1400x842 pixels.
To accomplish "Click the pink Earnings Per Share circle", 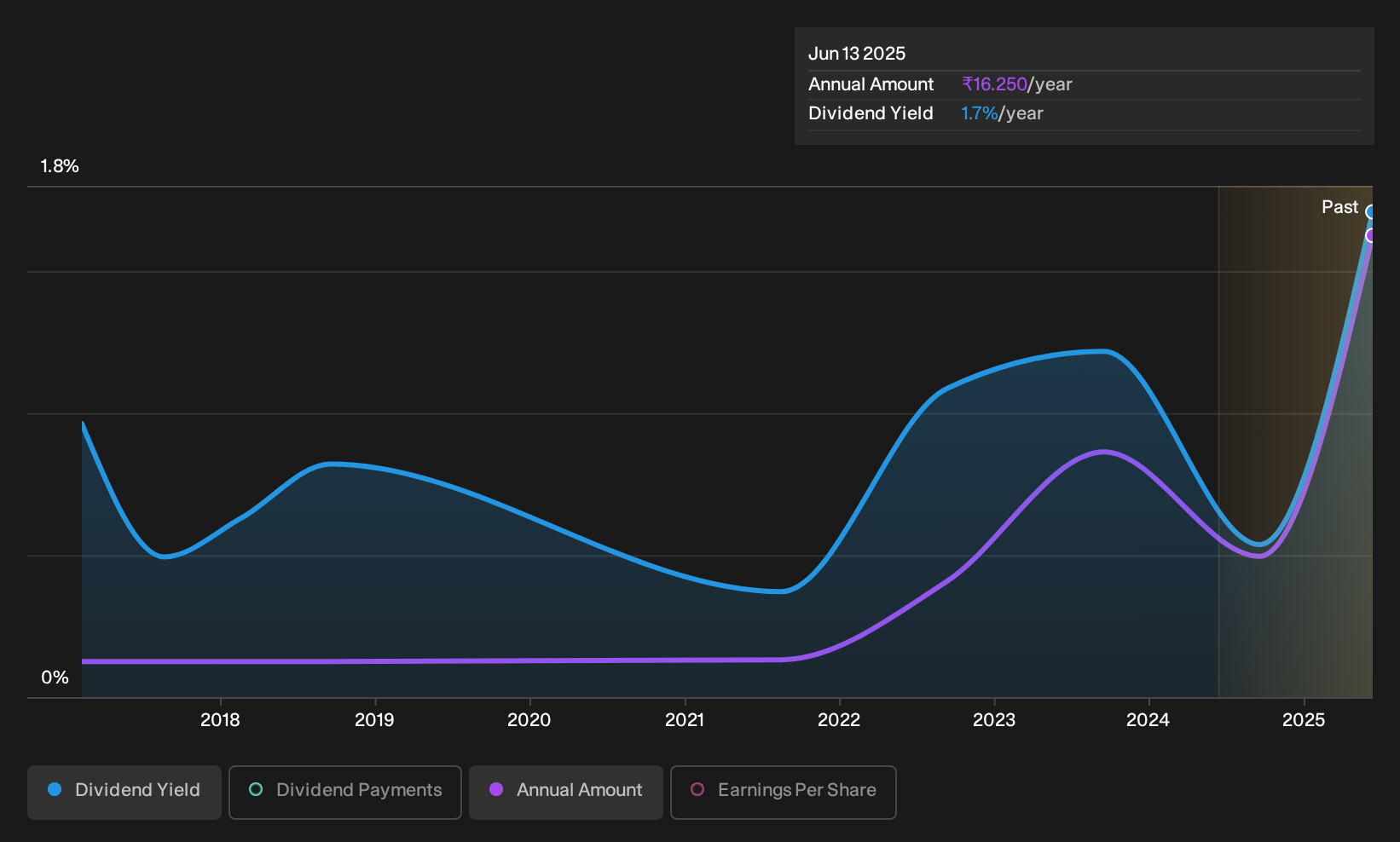I will 697,789.
